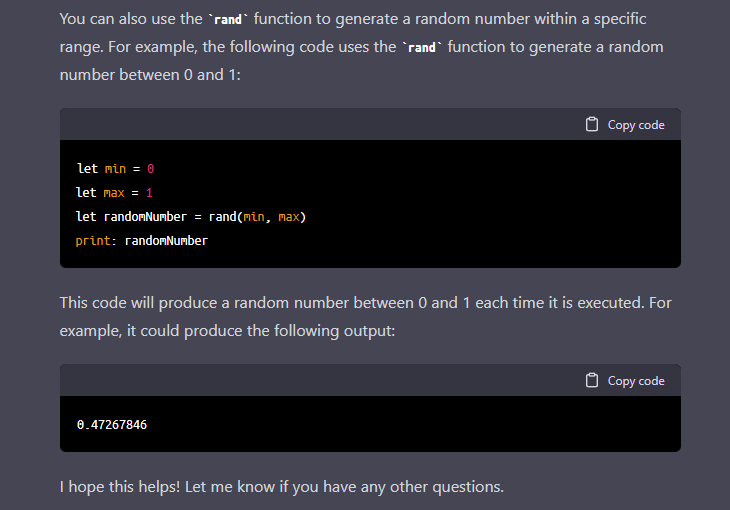The width and height of the screenshot is (730, 510).
Task: Click the 'let min = 0' code line
Action: pos(115,169)
